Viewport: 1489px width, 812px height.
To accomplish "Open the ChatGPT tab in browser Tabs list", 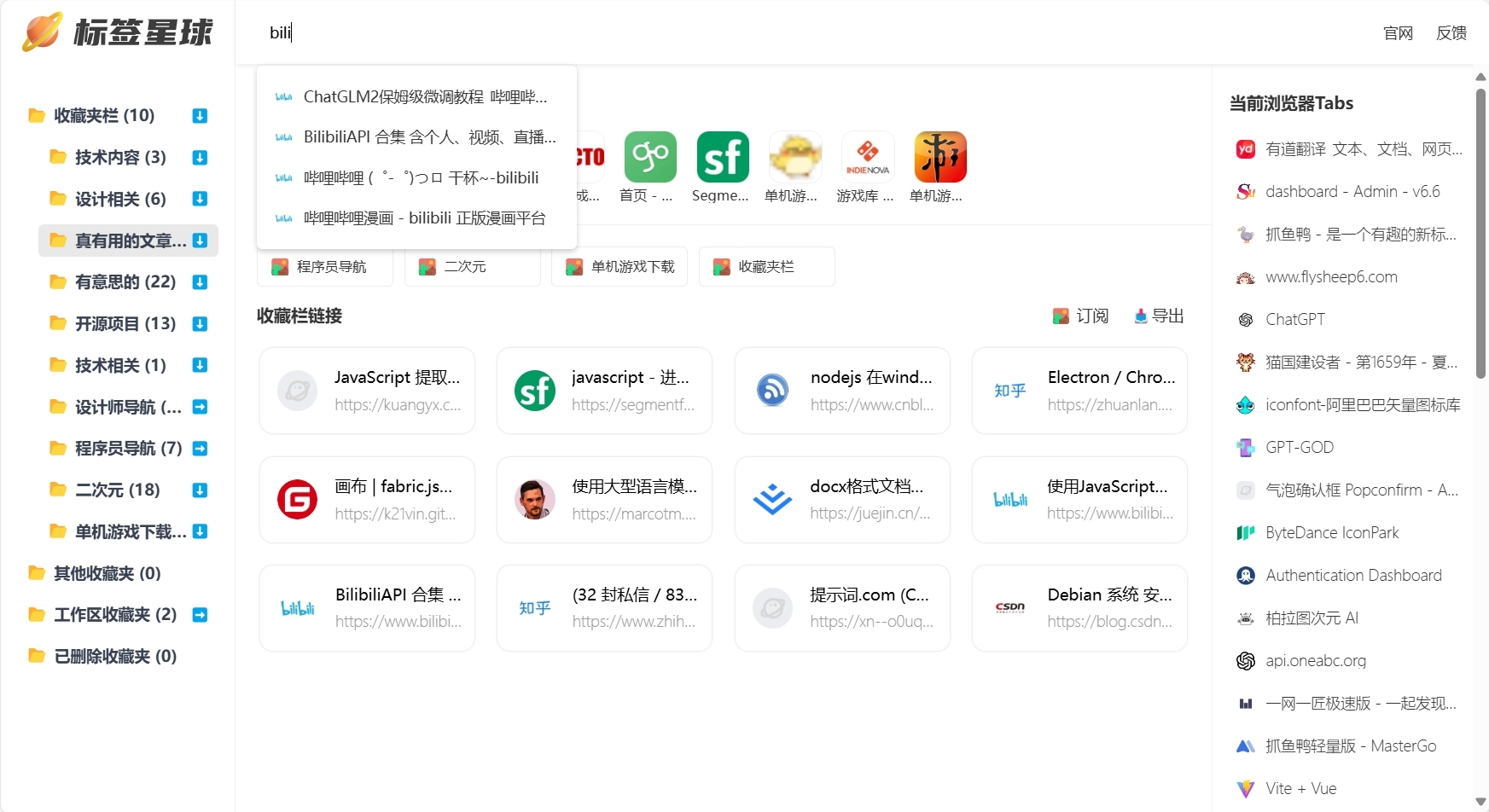I will 1294,320.
